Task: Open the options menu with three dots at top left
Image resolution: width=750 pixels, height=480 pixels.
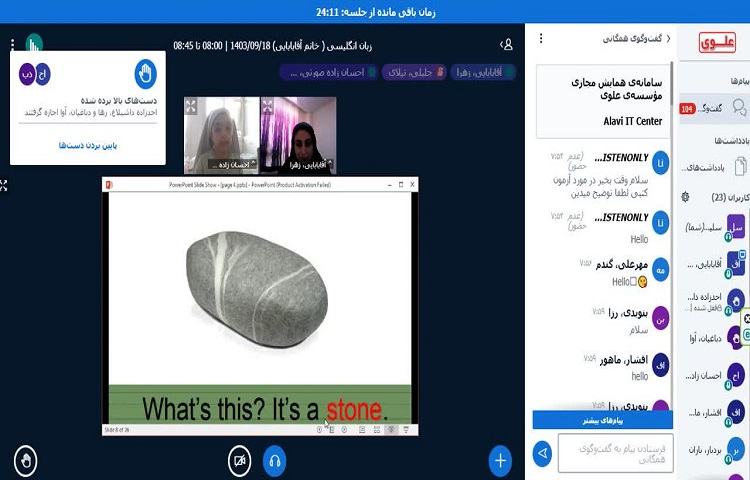Action: pos(12,44)
